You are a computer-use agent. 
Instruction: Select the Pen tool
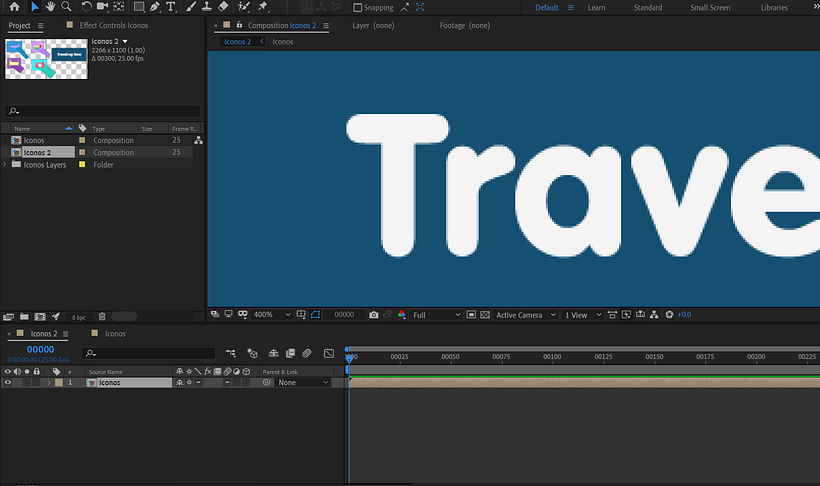coord(155,7)
